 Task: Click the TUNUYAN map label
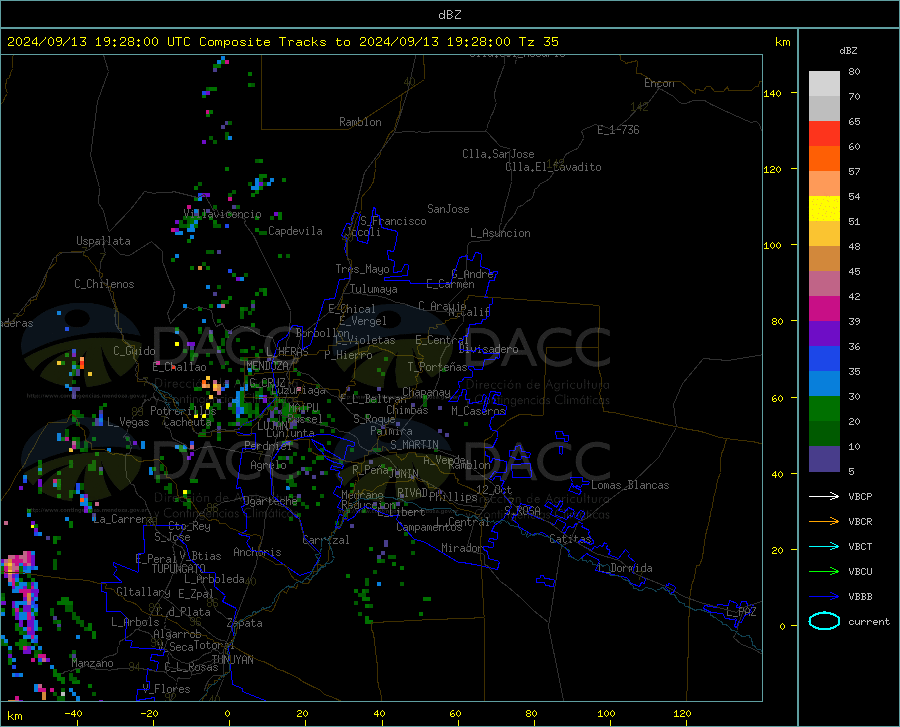(x=232, y=660)
